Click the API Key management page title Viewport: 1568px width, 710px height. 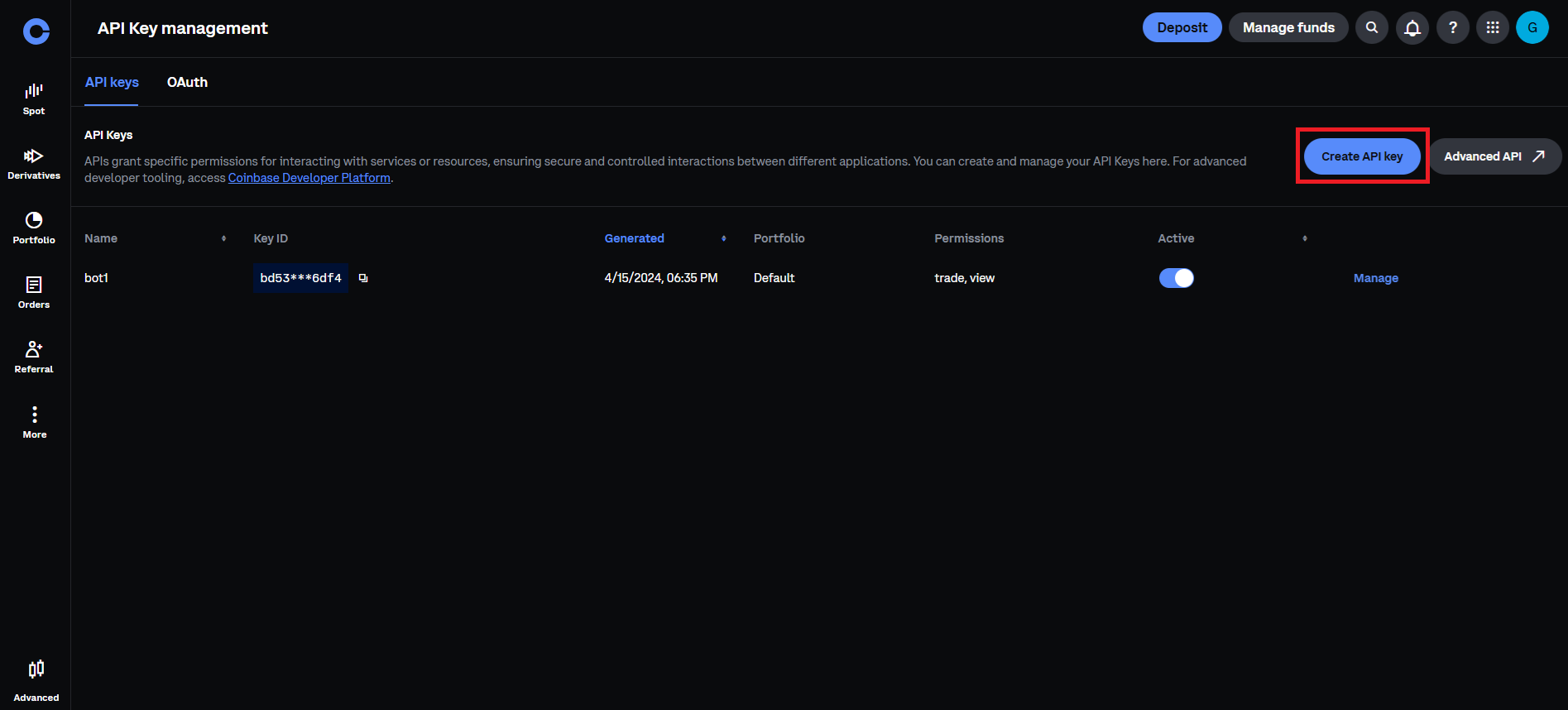tap(183, 28)
